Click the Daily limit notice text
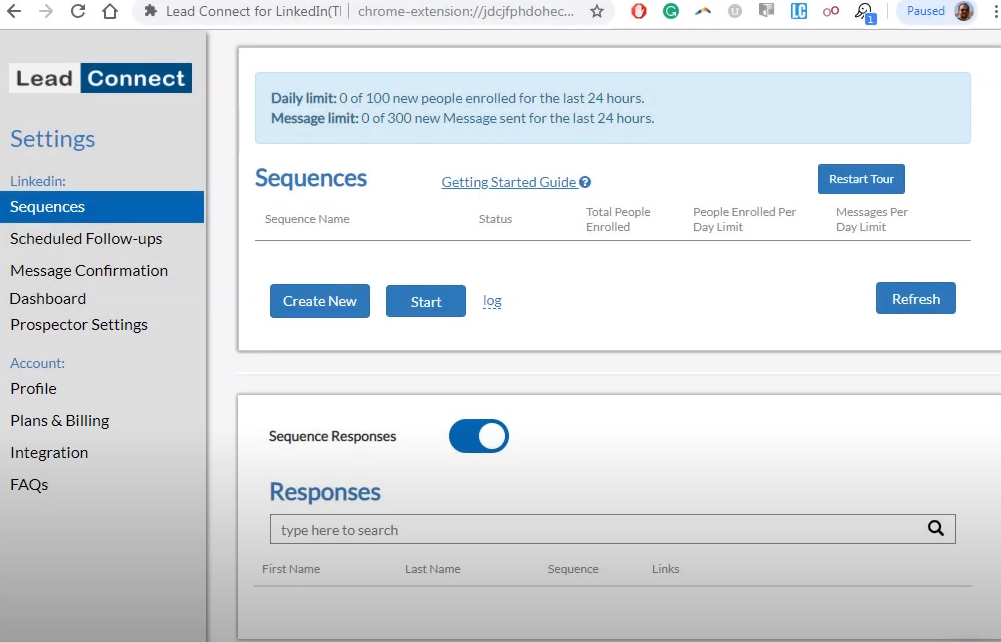The image size is (1001, 642). tap(458, 98)
